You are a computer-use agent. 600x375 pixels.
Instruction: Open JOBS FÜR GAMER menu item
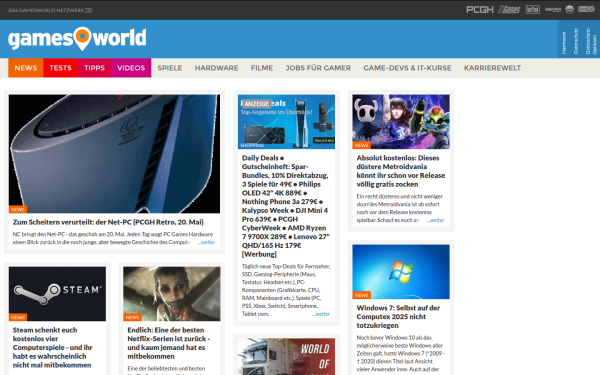click(318, 68)
